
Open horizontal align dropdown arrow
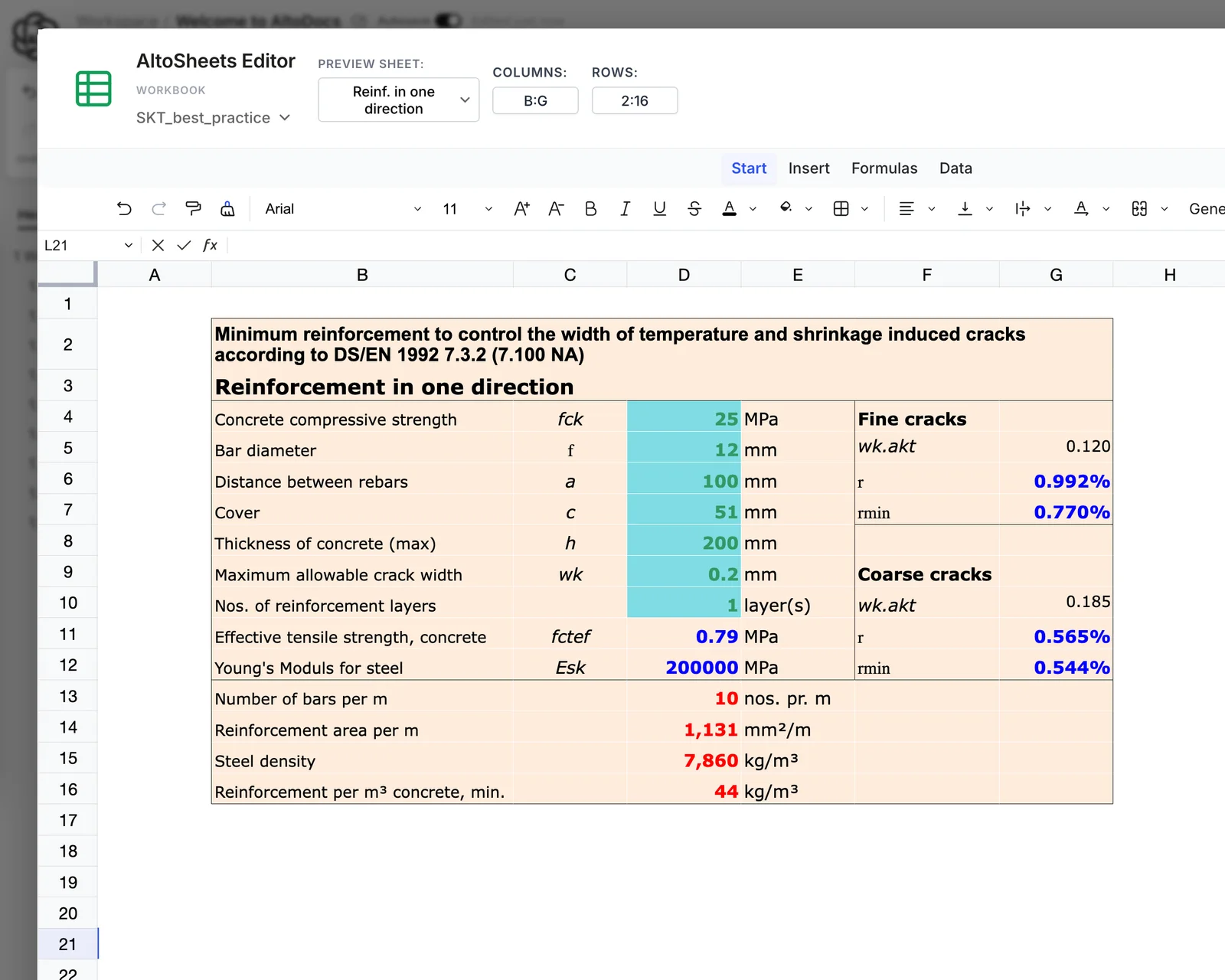coord(931,209)
